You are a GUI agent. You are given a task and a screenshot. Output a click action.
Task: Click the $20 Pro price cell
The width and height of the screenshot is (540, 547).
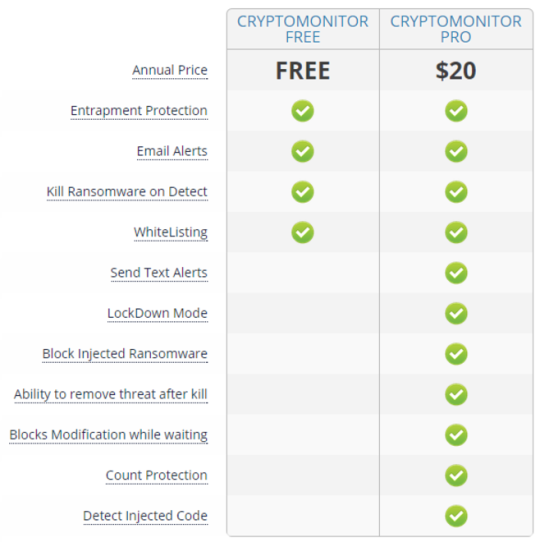click(x=456, y=70)
